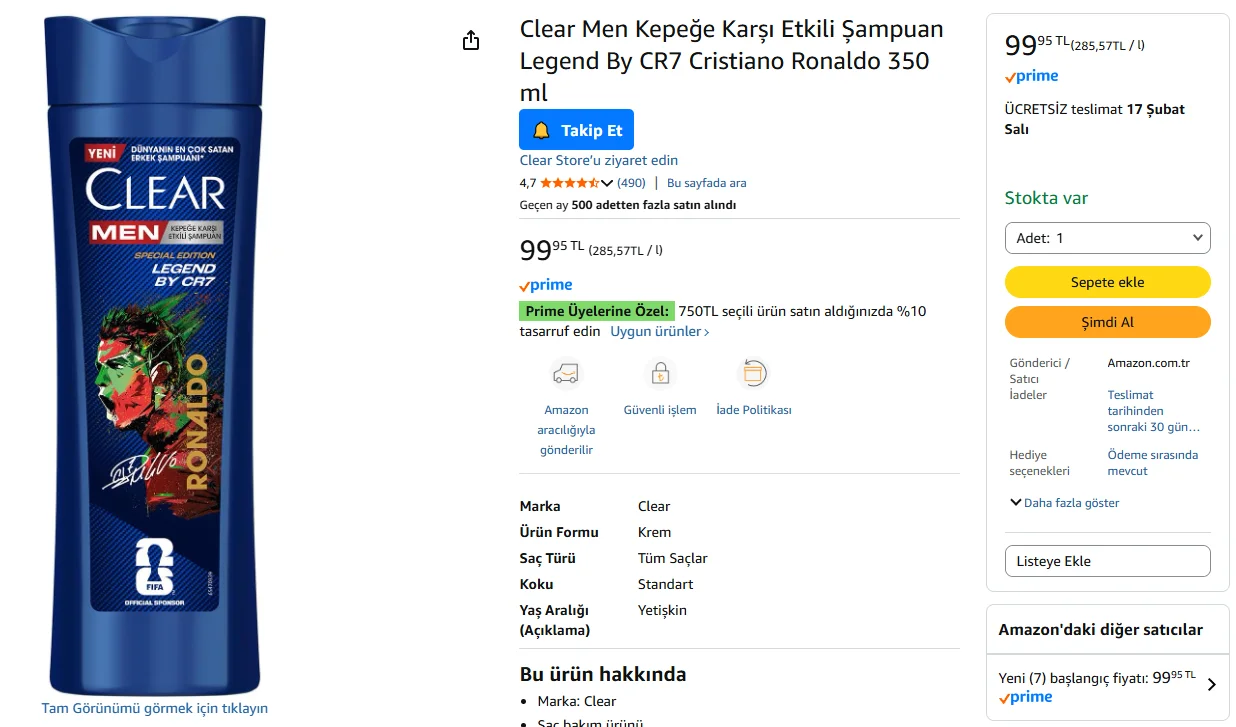Image resolution: width=1236 pixels, height=727 pixels.
Task: Expand the rating chevron next to stars
Action: coord(606,183)
